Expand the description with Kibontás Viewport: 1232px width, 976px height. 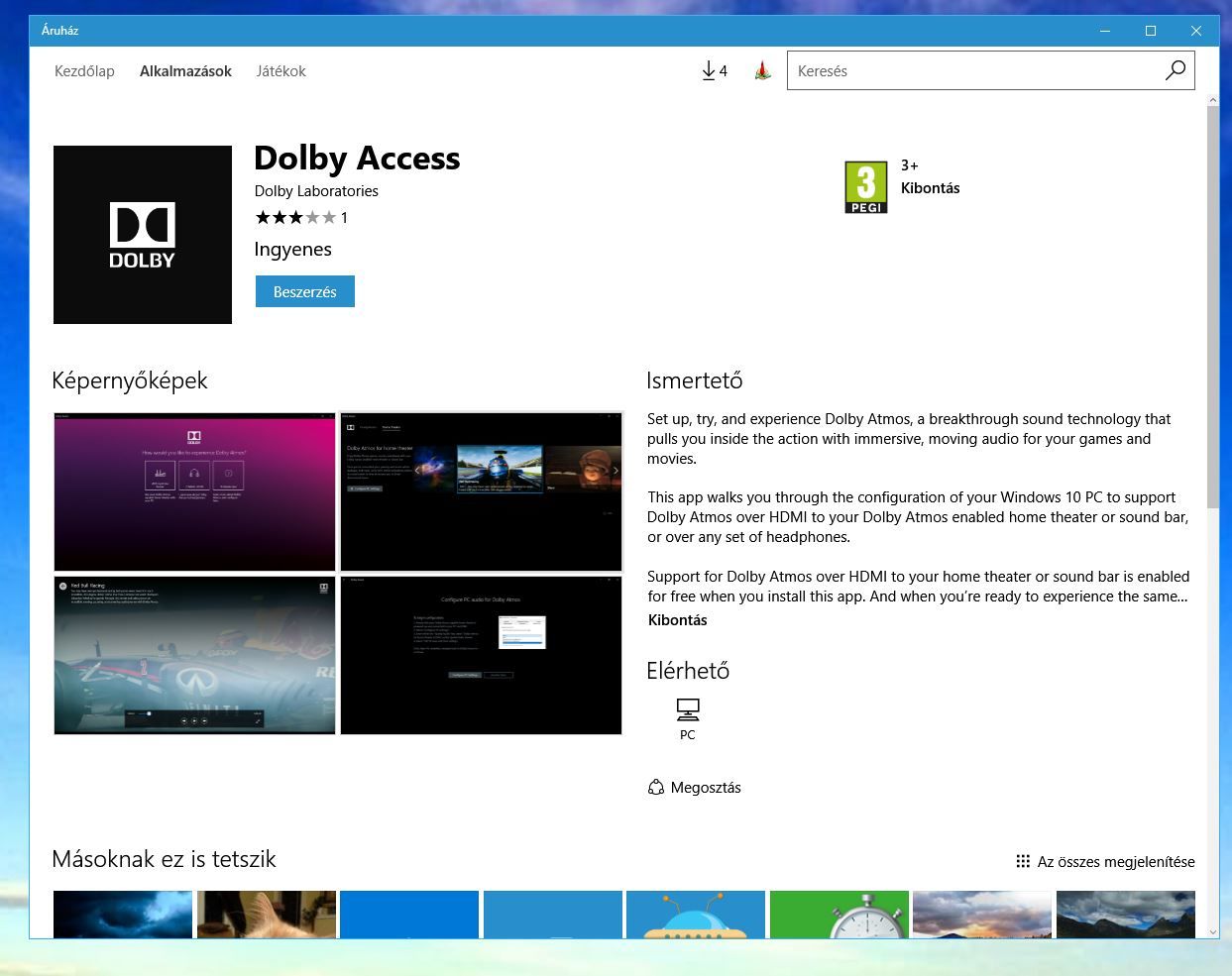(x=678, y=620)
